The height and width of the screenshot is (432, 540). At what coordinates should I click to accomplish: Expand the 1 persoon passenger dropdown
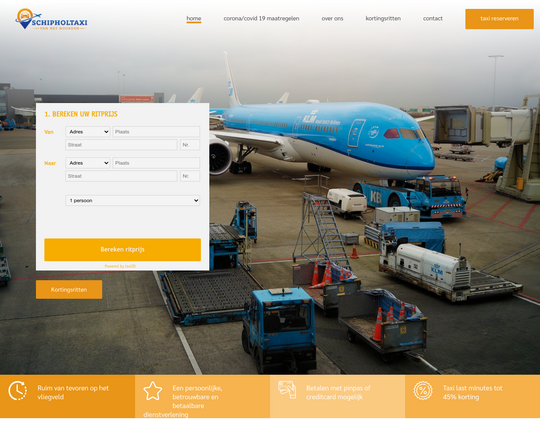coord(133,200)
